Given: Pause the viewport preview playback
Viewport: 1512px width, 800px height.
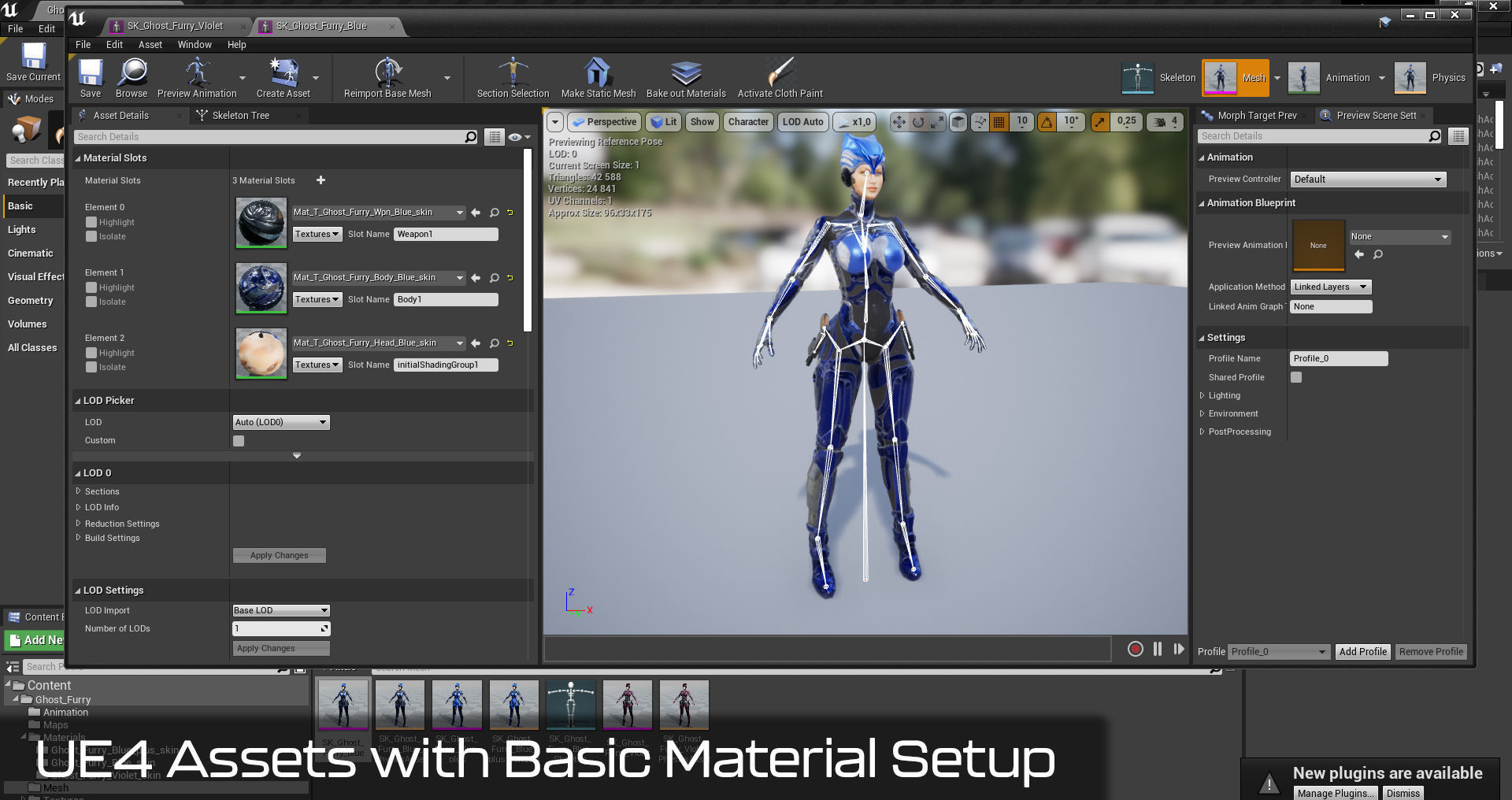Looking at the screenshot, I should point(1158,649).
